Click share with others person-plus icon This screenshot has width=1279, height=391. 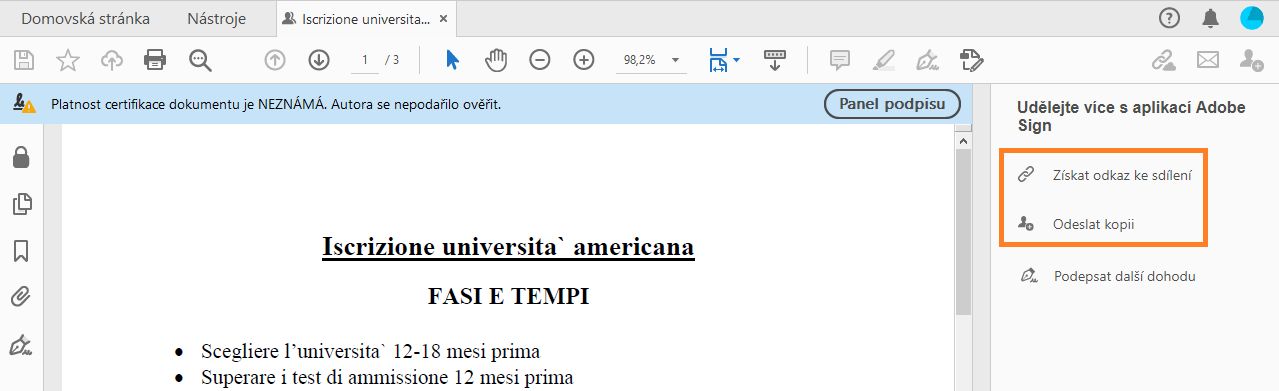[1251, 60]
